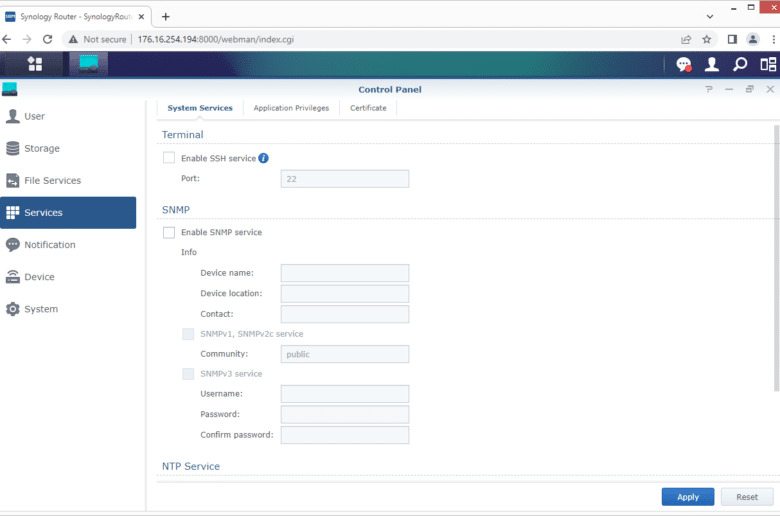Viewport: 780px width, 516px height.
Task: Open the user options person icon
Action: [712, 64]
